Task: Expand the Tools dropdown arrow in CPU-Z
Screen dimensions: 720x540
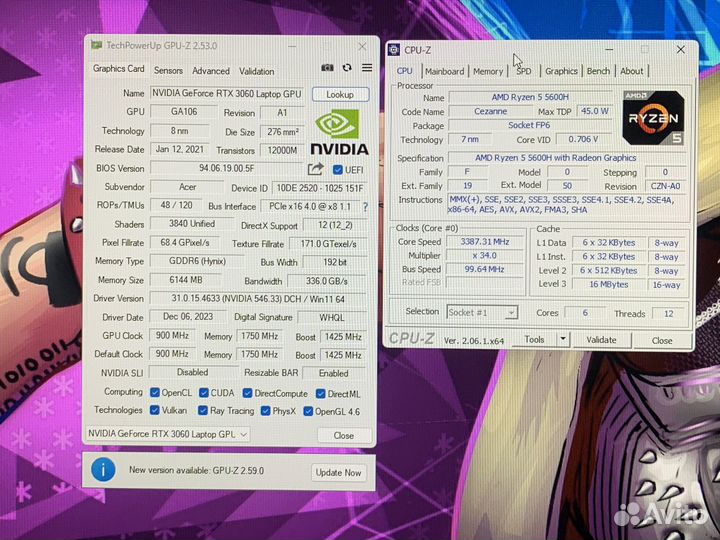Action: click(563, 340)
